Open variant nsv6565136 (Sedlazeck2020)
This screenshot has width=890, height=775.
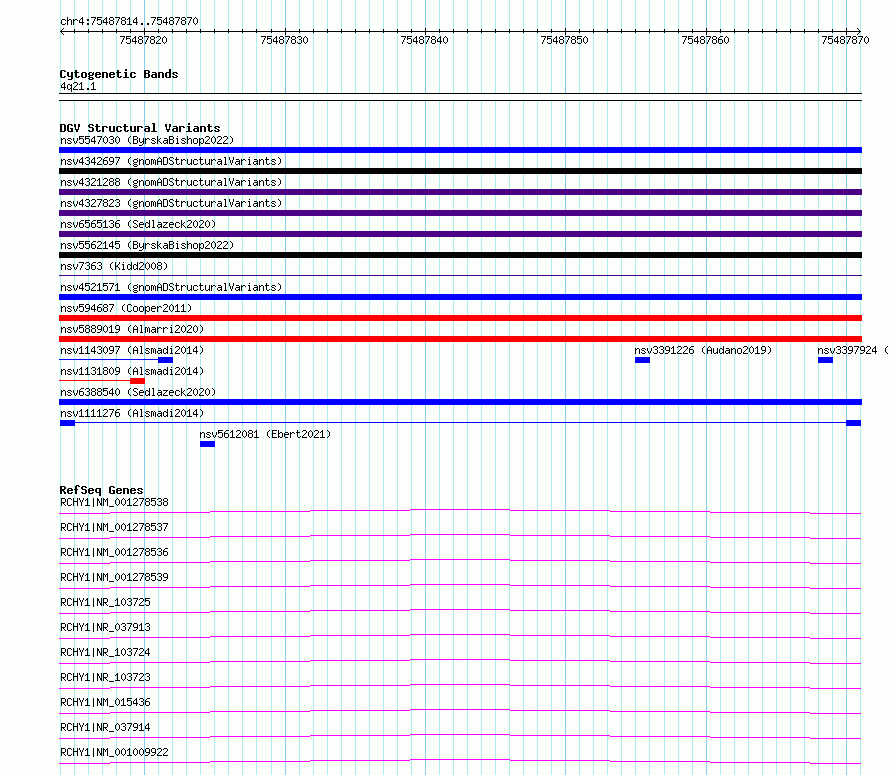tap(138, 224)
